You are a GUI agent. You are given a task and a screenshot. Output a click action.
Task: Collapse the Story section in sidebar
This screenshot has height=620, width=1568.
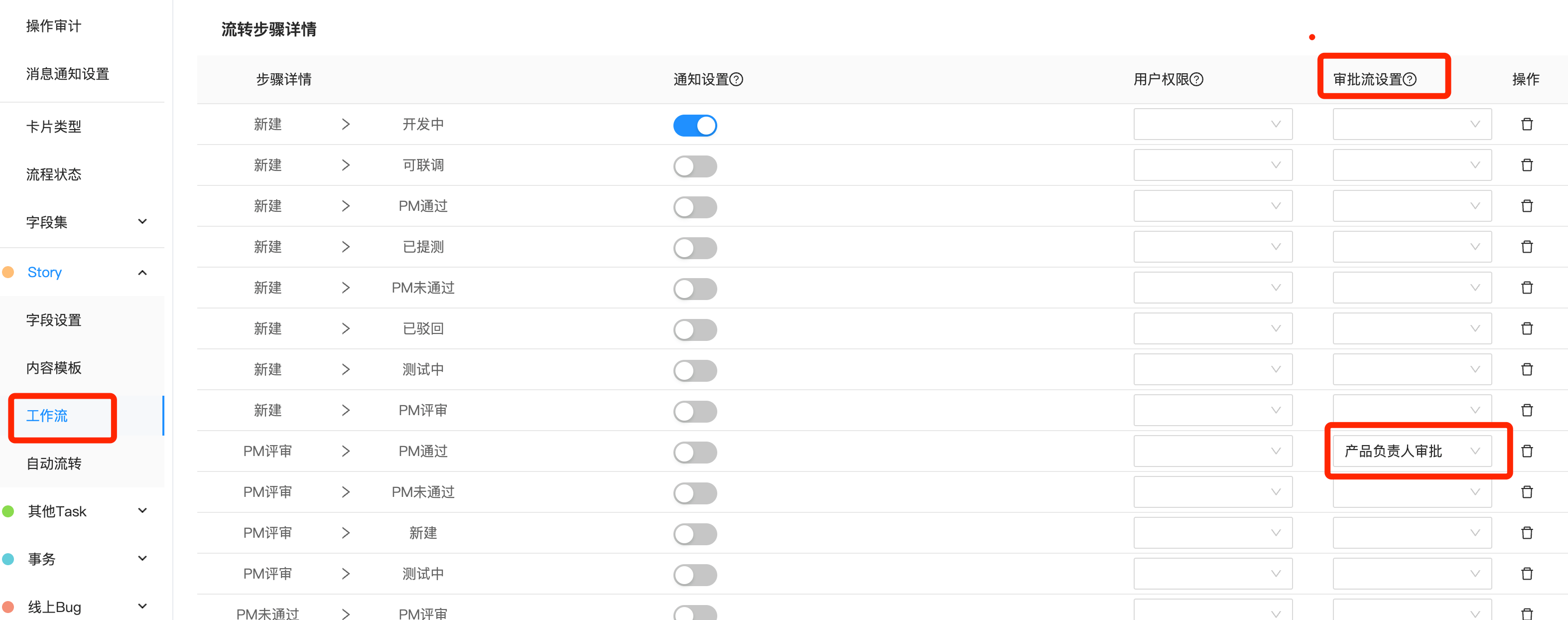[142, 272]
